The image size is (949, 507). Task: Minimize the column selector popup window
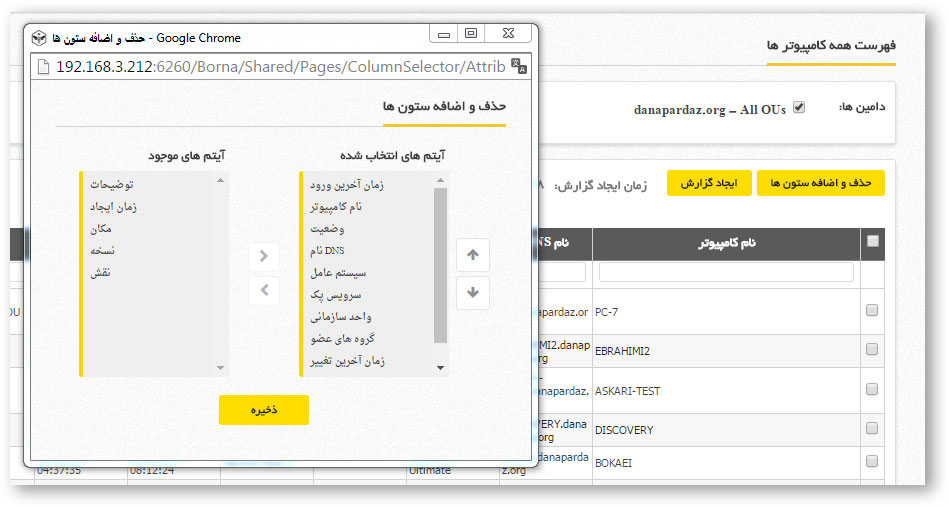(444, 33)
